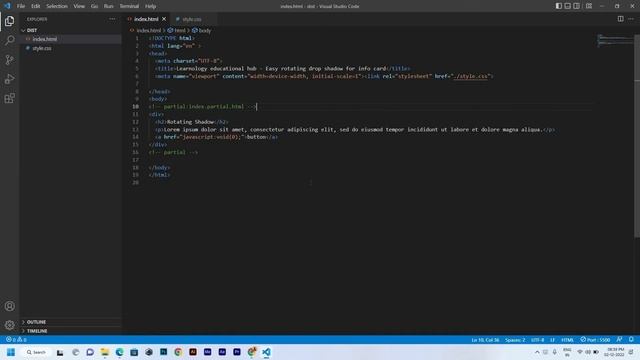
Task: Open Adobe Media Encoder from the taskbar
Action: pyautogui.click(x=207, y=352)
